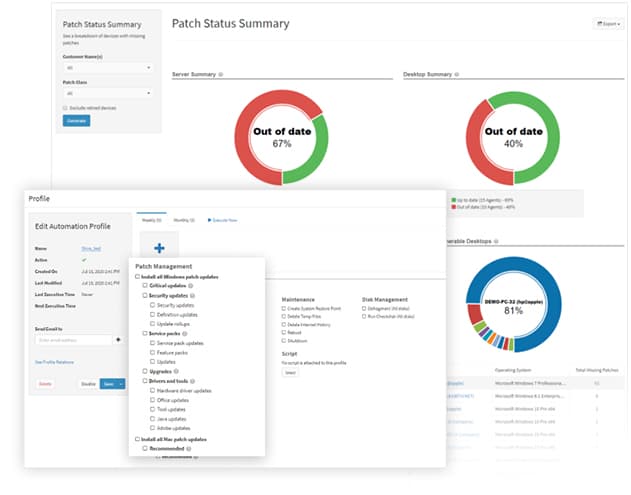Click the Server Summary info icon
Viewport: 631px width, 495px height.
click(220, 74)
